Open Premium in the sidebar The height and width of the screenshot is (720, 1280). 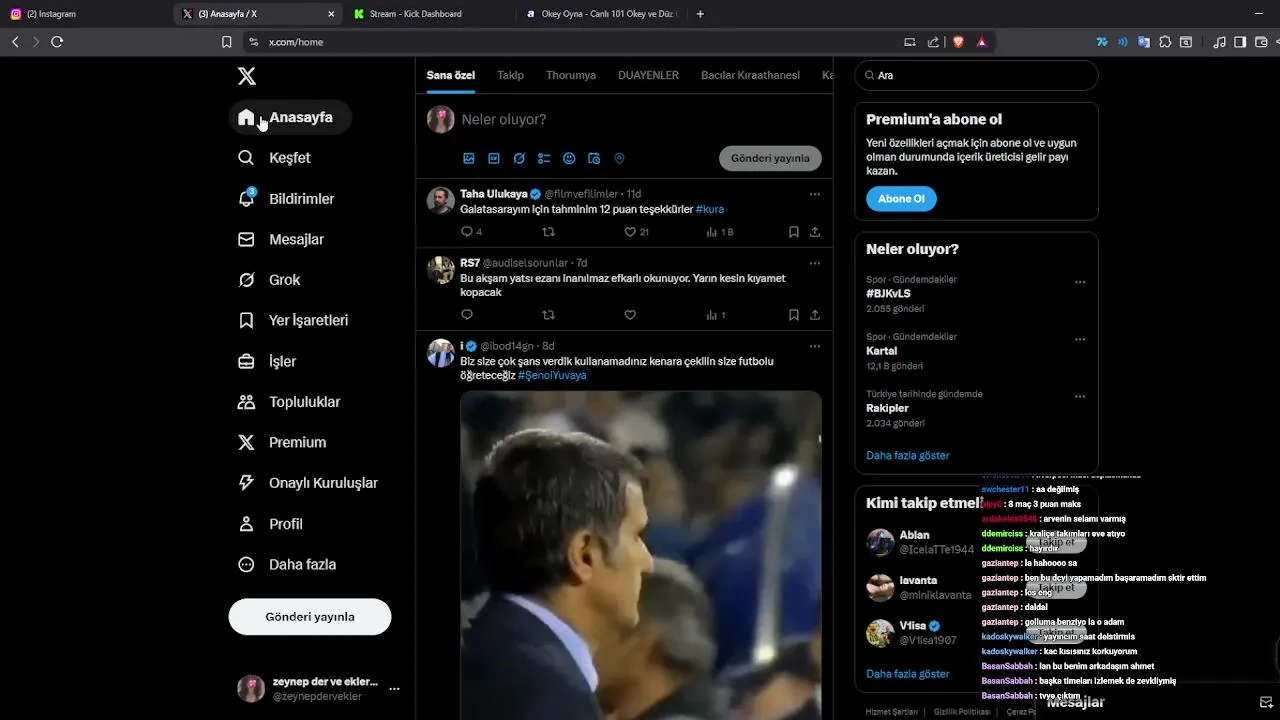[282, 442]
